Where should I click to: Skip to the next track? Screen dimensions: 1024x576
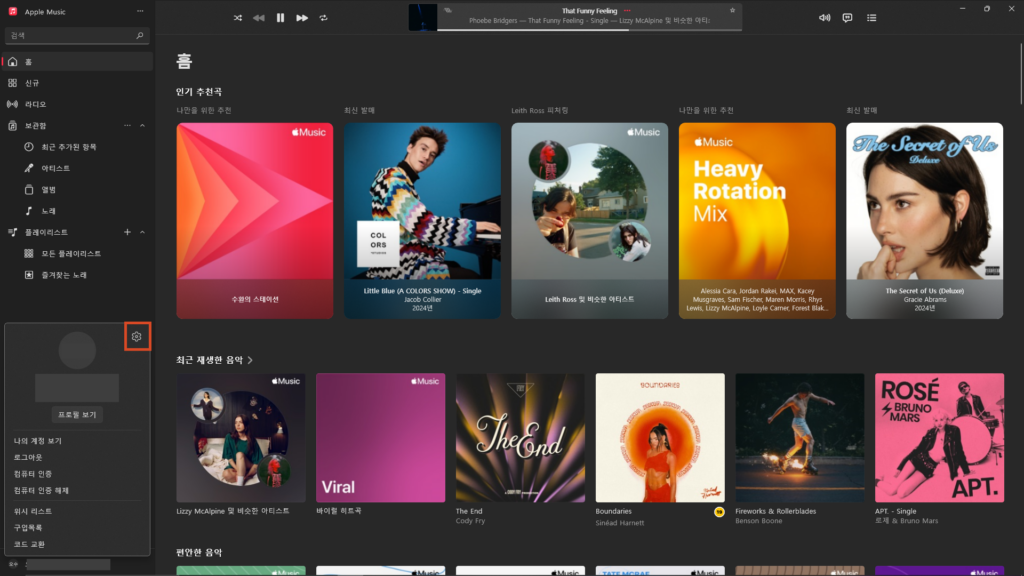(x=302, y=18)
